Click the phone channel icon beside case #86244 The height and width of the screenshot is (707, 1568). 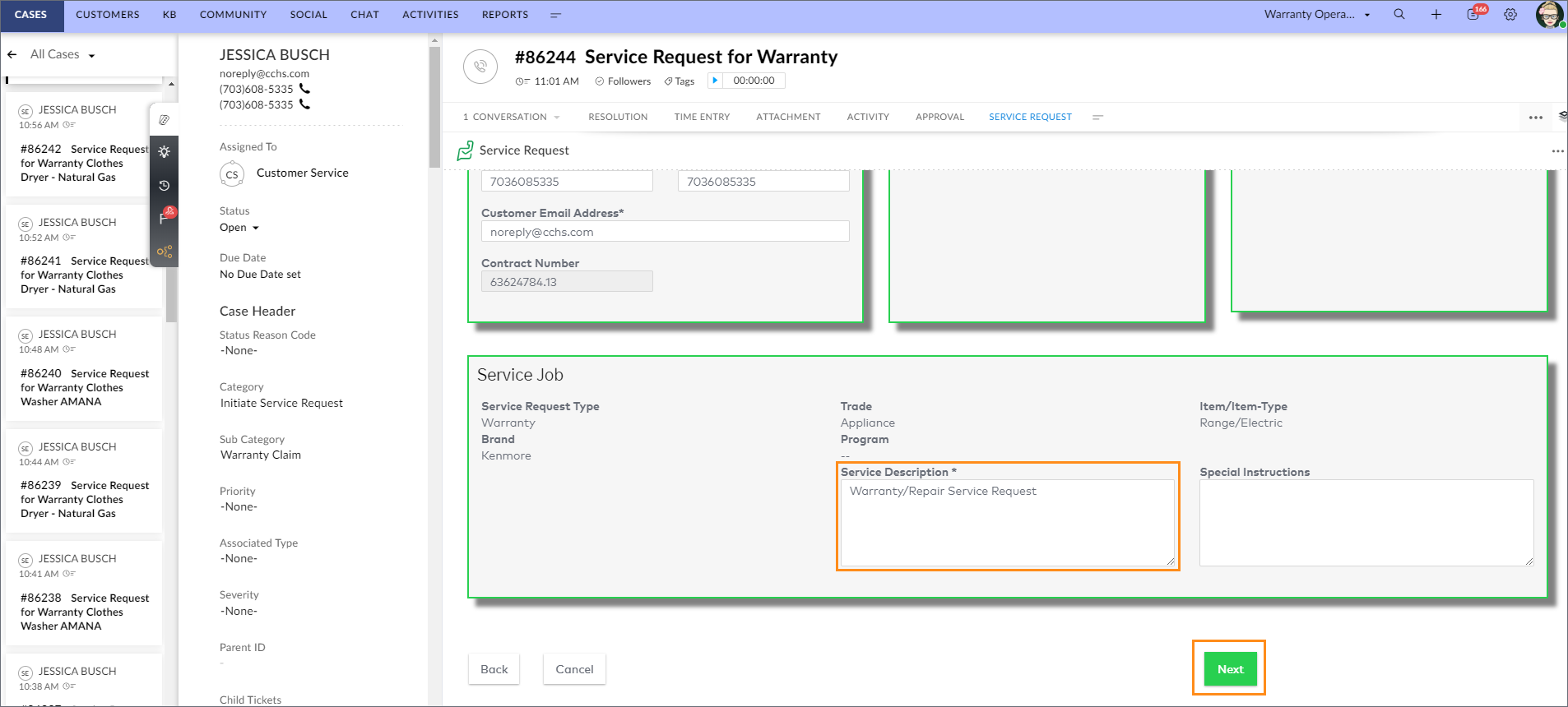(x=480, y=67)
